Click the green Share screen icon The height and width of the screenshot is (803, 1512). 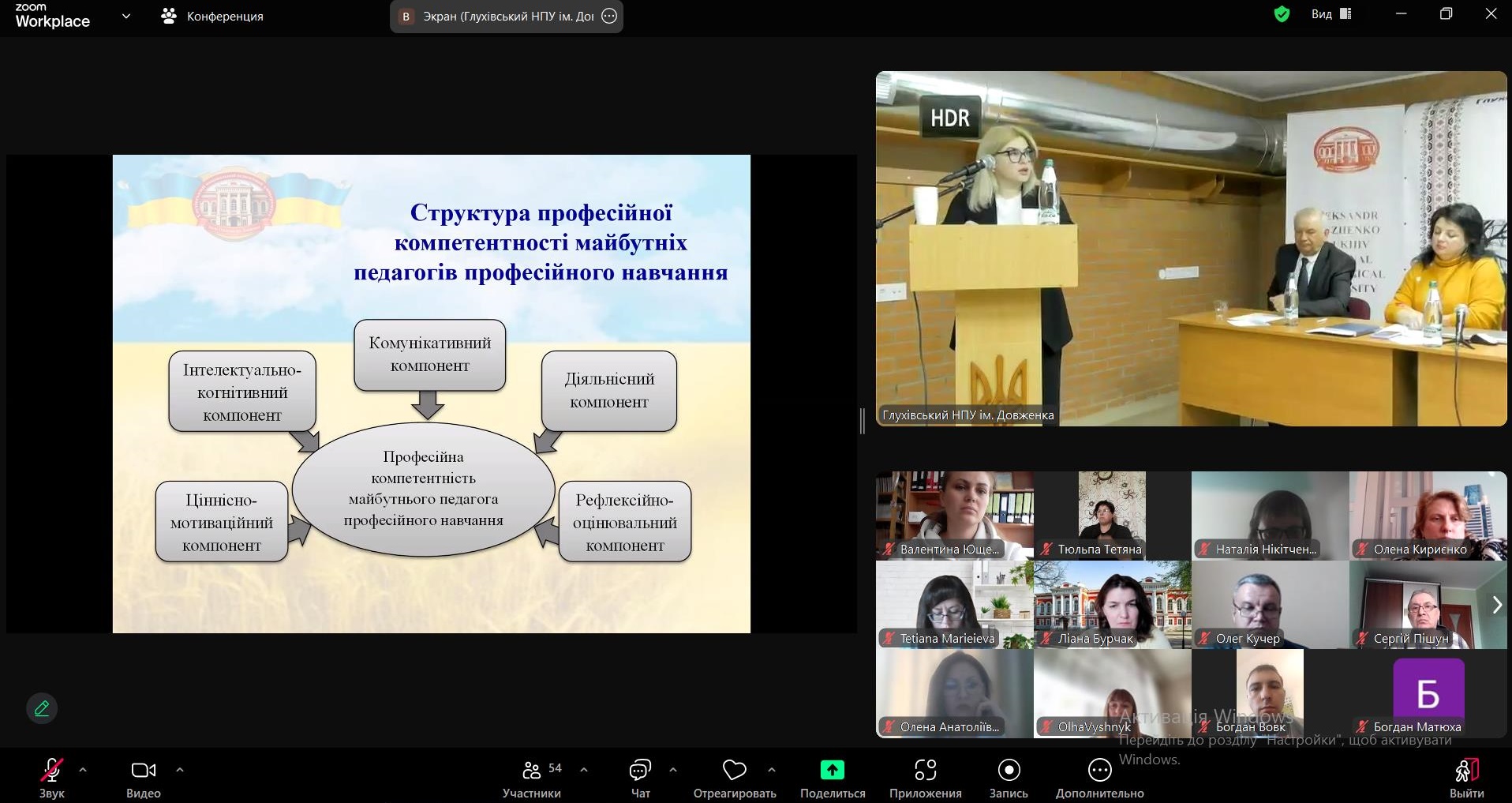832,770
